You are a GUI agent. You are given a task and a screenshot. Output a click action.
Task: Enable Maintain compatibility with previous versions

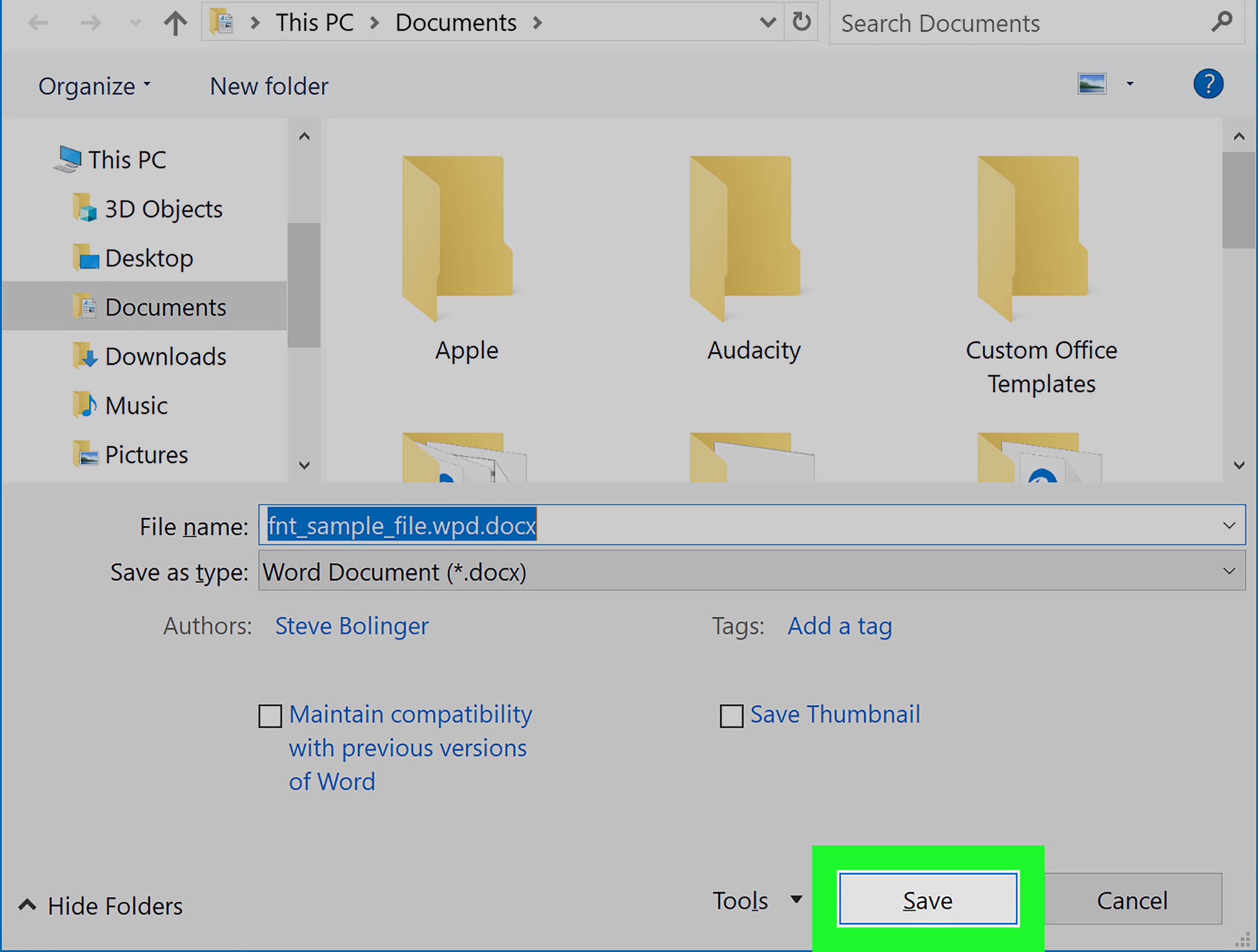point(270,715)
